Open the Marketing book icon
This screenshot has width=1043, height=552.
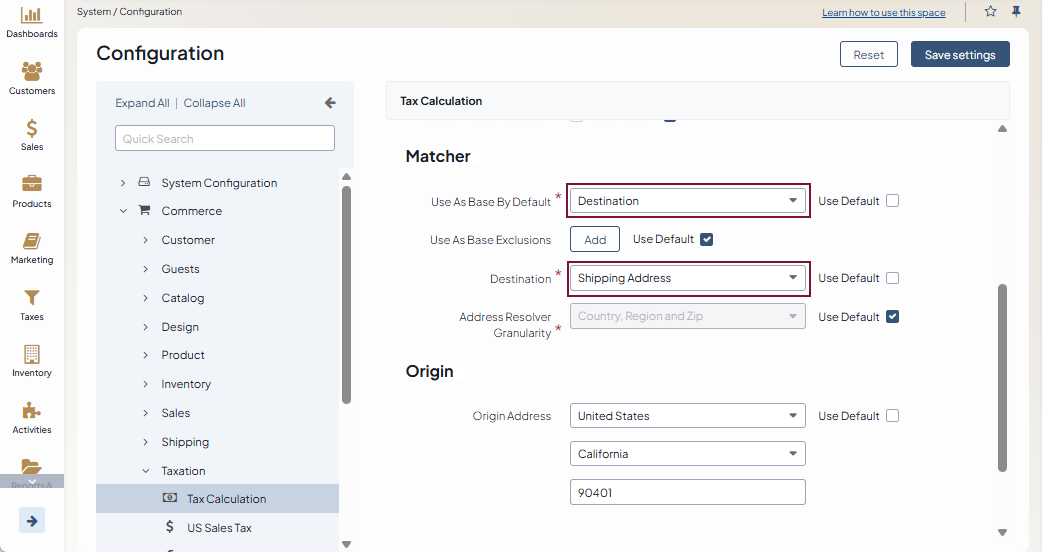[x=32, y=242]
